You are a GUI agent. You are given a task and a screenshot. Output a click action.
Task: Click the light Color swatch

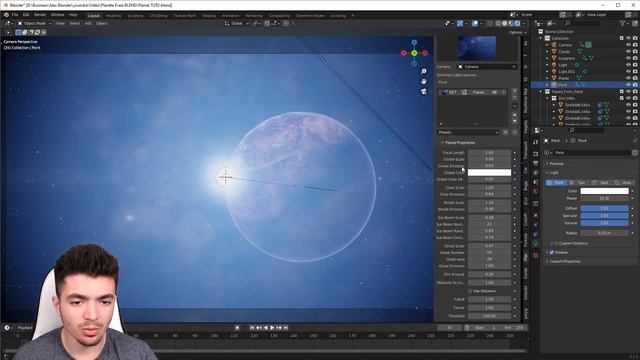click(x=604, y=191)
